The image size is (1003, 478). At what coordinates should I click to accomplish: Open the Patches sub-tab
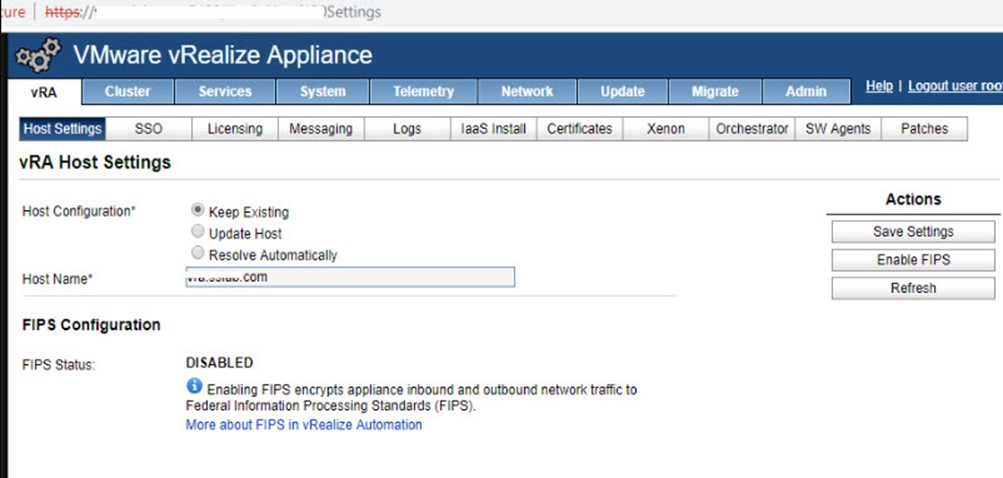click(924, 129)
